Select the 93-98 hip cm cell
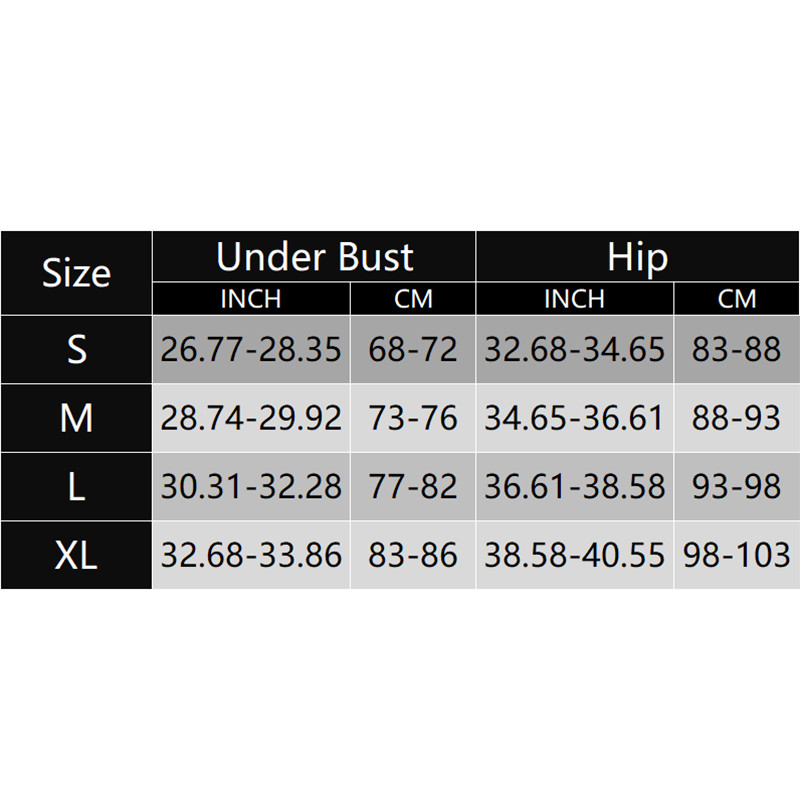 coord(737,486)
